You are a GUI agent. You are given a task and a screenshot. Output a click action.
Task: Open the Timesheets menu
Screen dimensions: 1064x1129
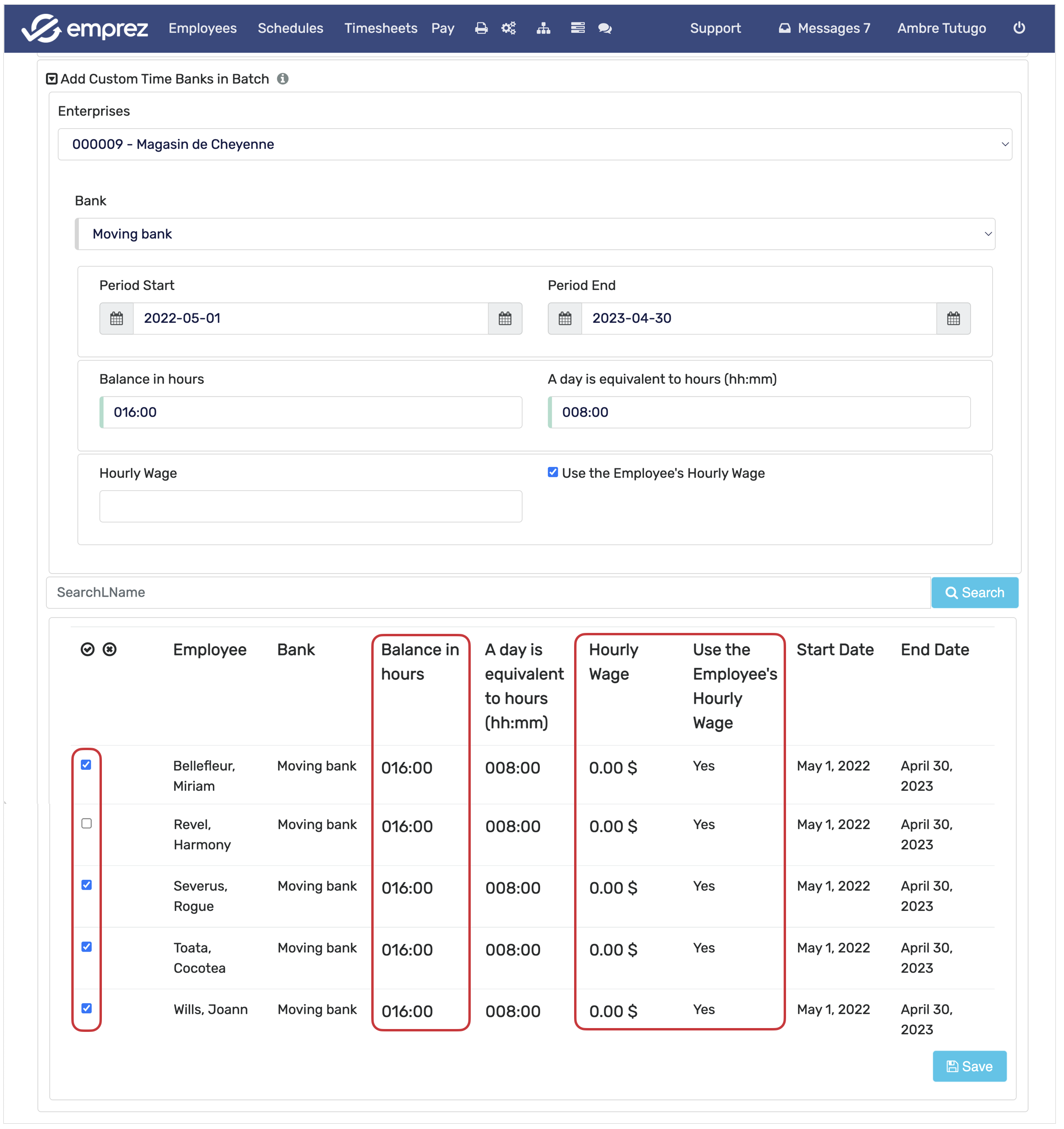[381, 28]
